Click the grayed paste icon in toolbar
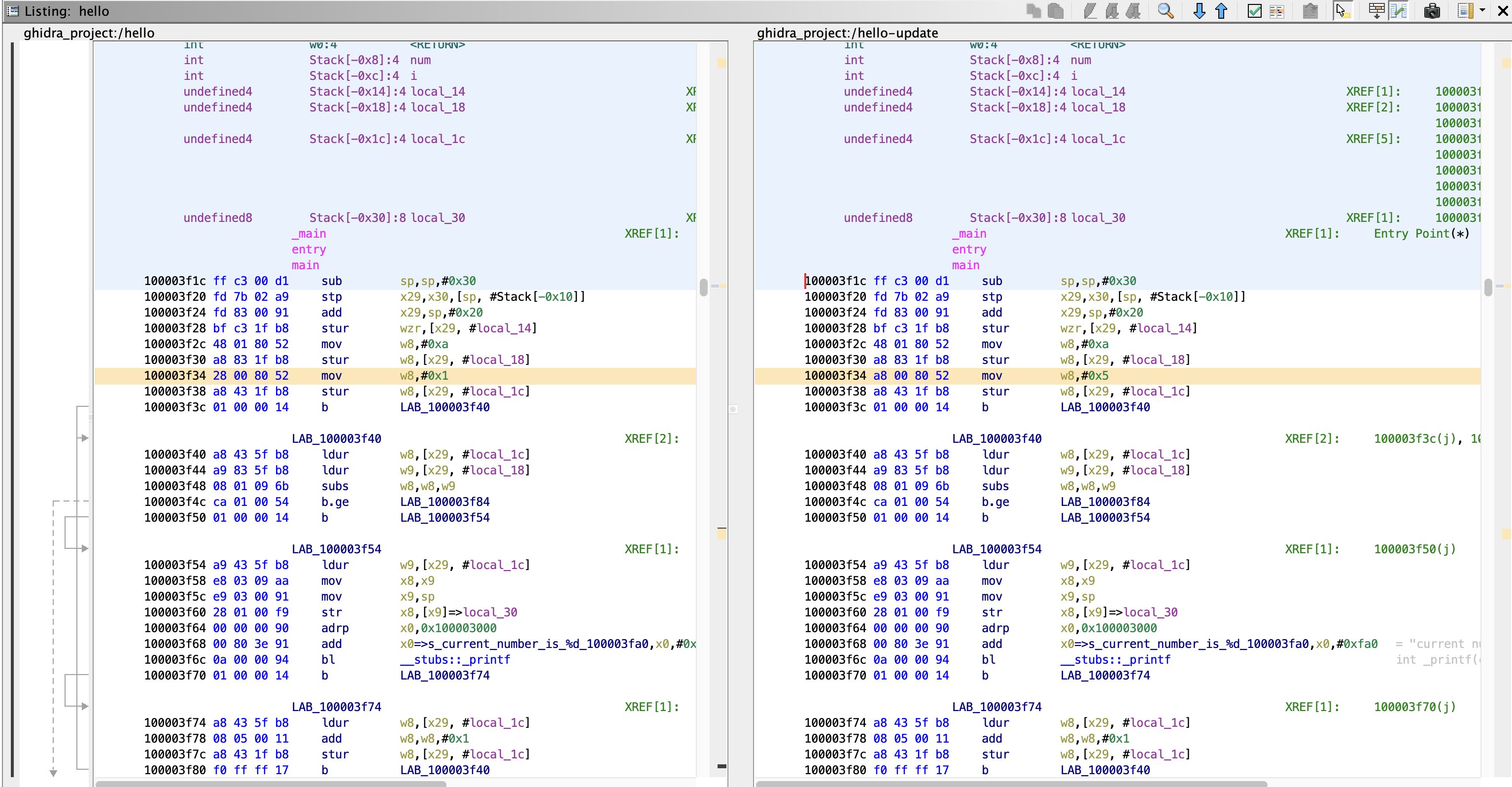 [1056, 11]
